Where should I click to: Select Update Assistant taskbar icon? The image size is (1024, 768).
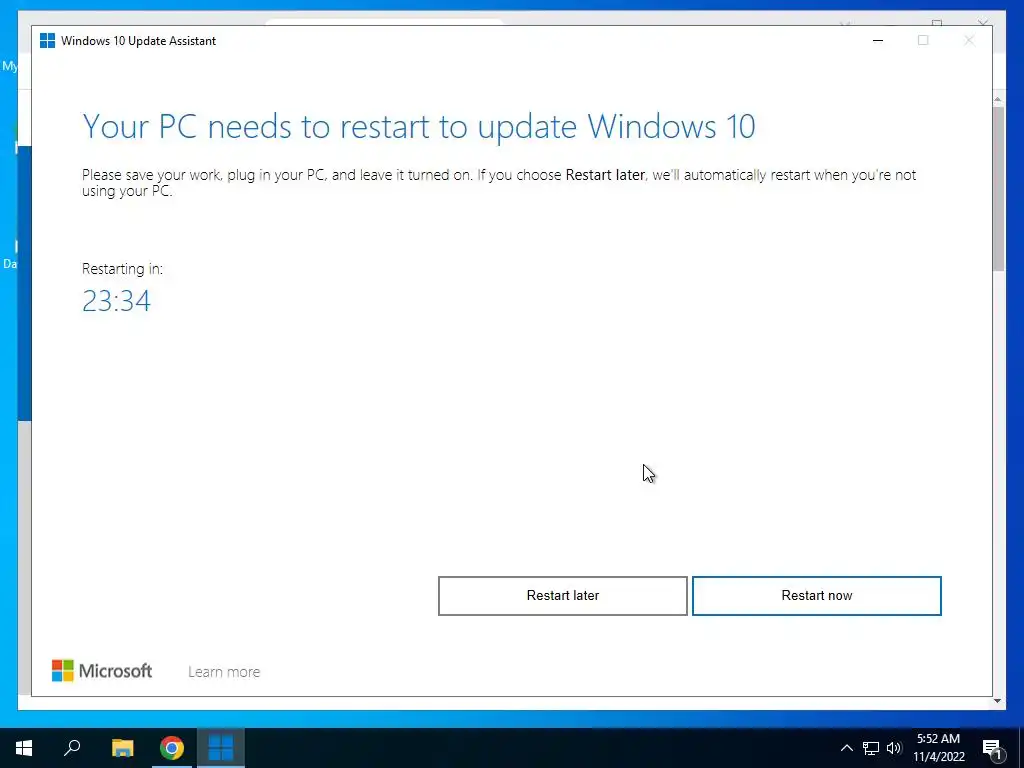click(221, 748)
